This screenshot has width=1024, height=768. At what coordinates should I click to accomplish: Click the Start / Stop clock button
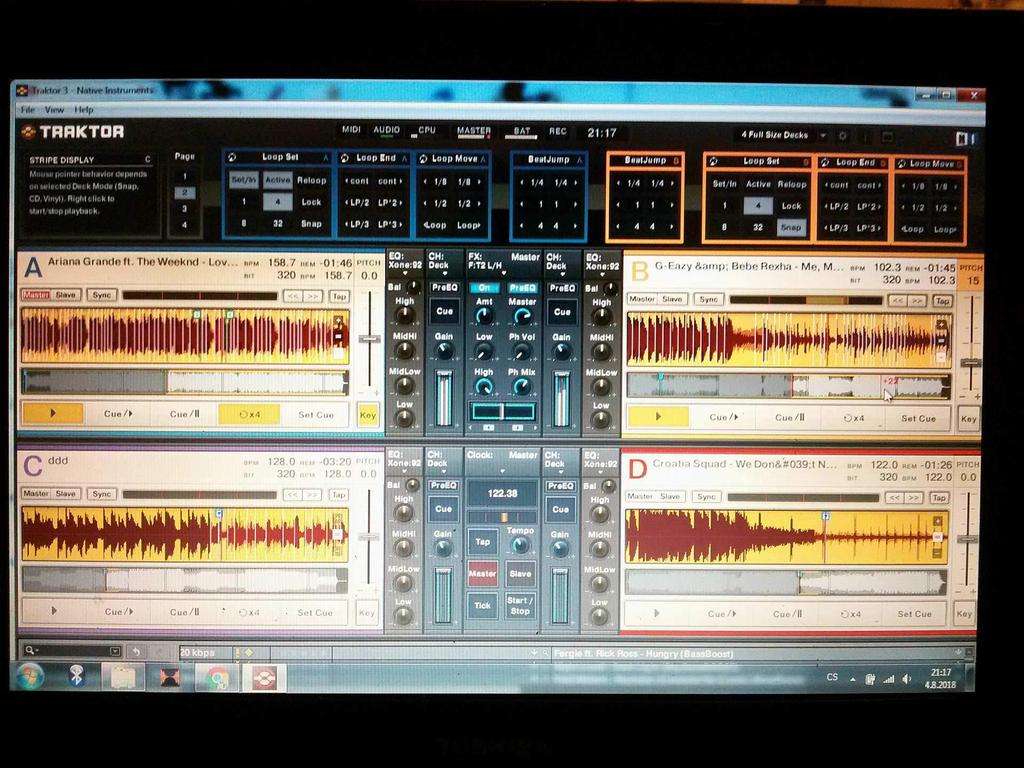(520, 605)
